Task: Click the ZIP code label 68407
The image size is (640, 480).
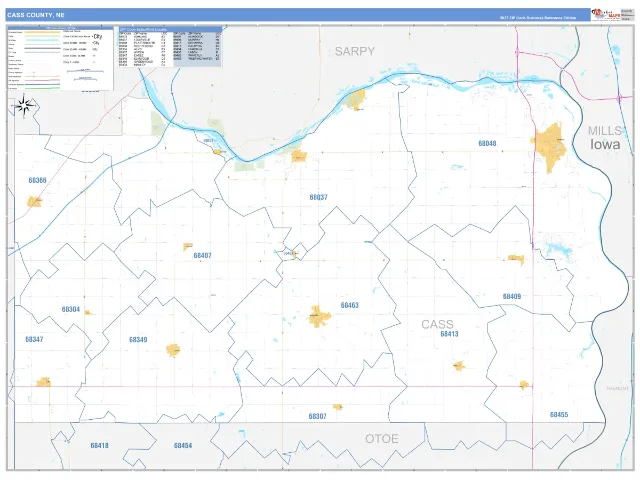Action: pyautogui.click(x=202, y=256)
